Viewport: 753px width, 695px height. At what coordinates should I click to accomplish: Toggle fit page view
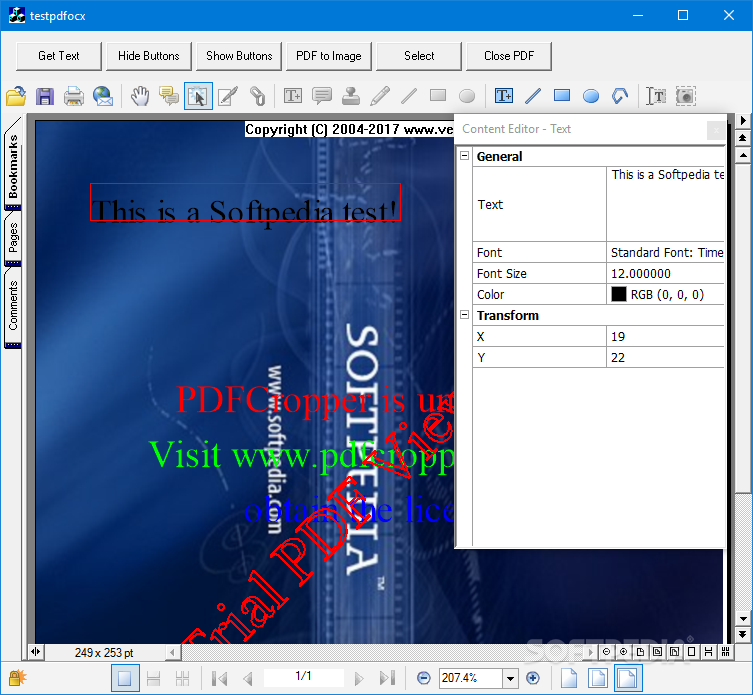[598, 678]
